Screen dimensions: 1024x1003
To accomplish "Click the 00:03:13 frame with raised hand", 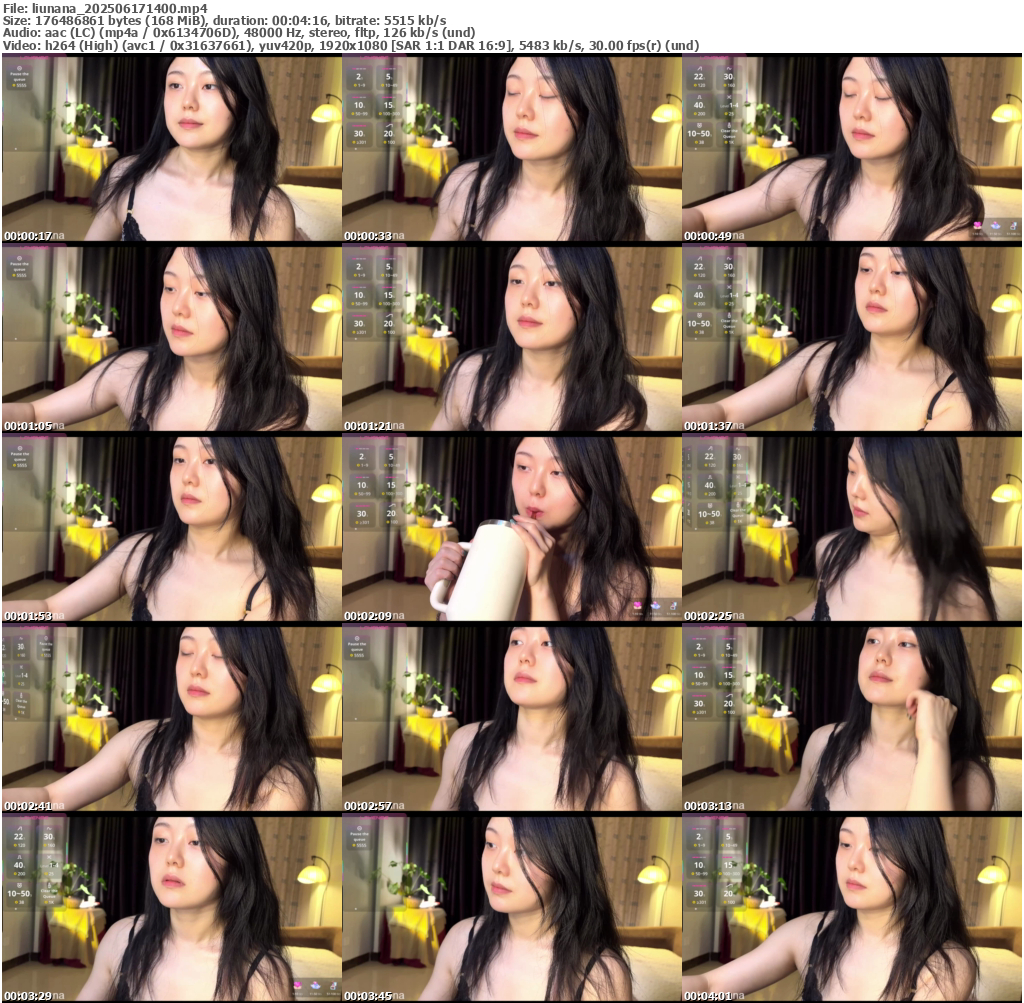I will (x=852, y=719).
